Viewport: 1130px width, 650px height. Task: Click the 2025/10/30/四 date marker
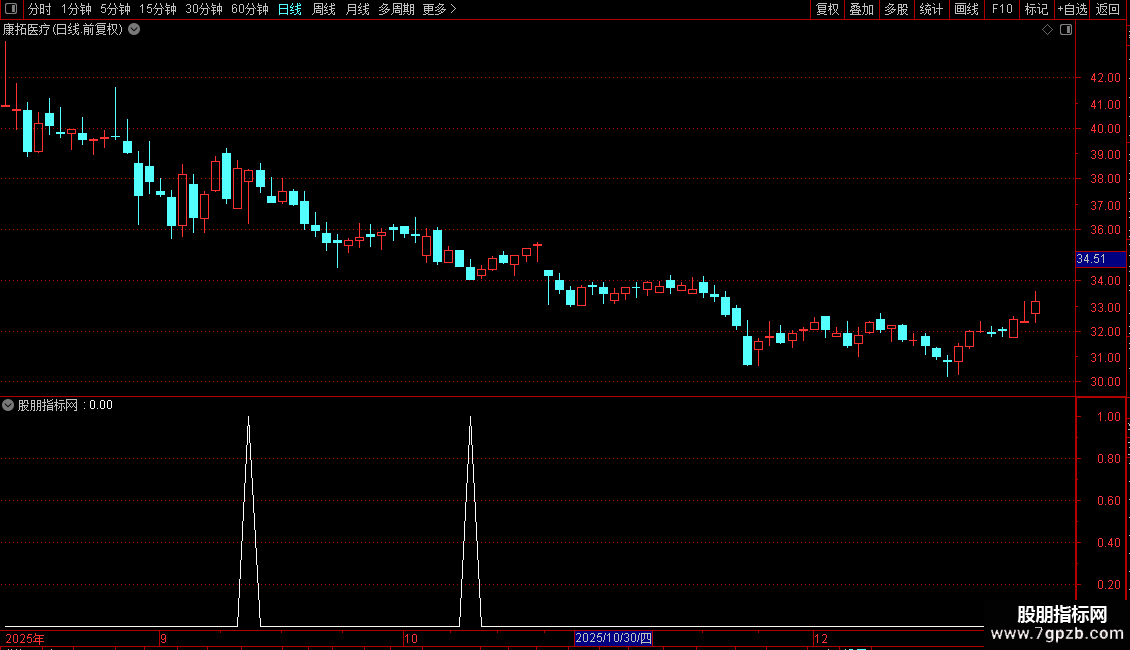tap(613, 638)
